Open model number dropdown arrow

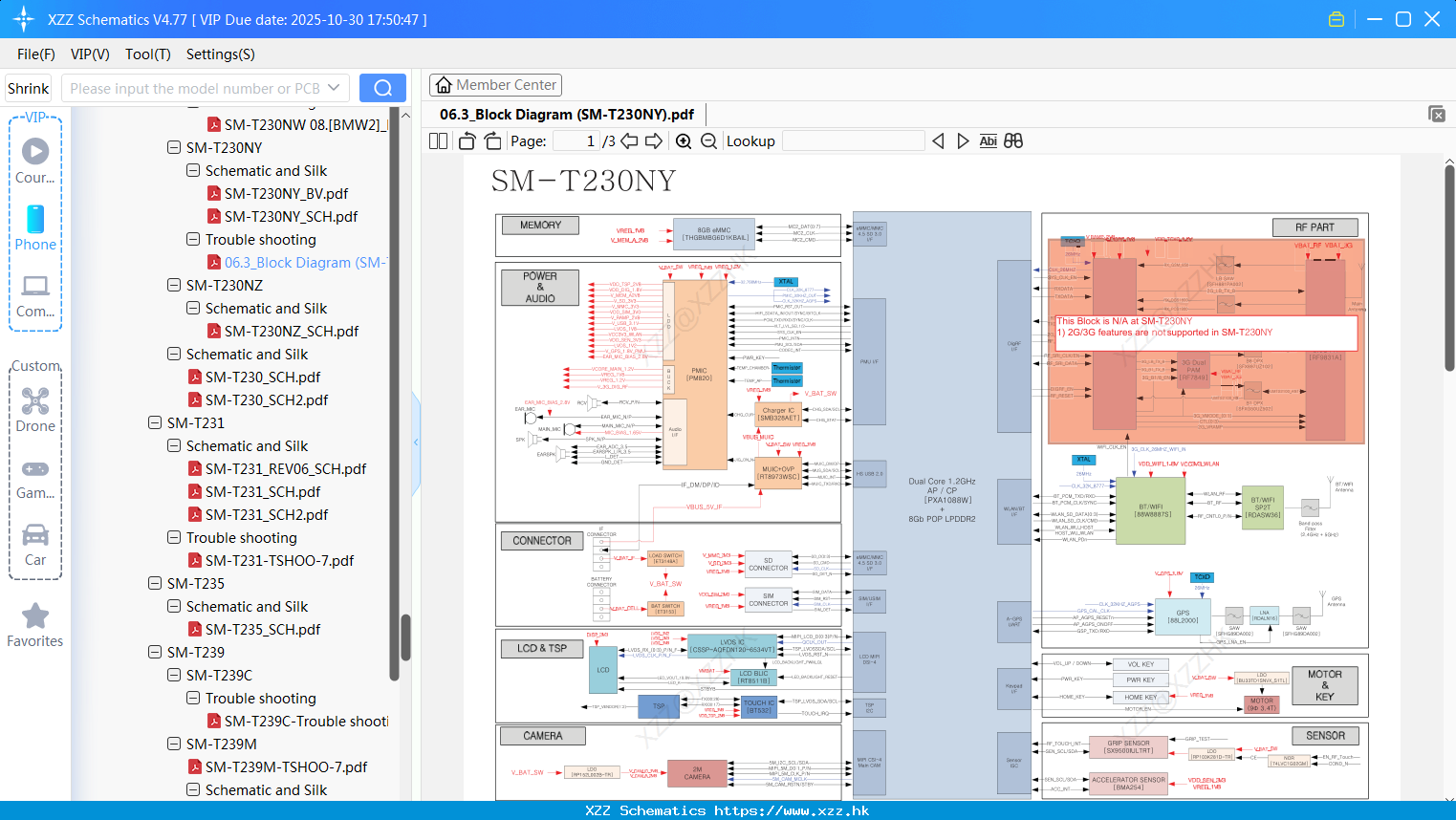(x=334, y=88)
